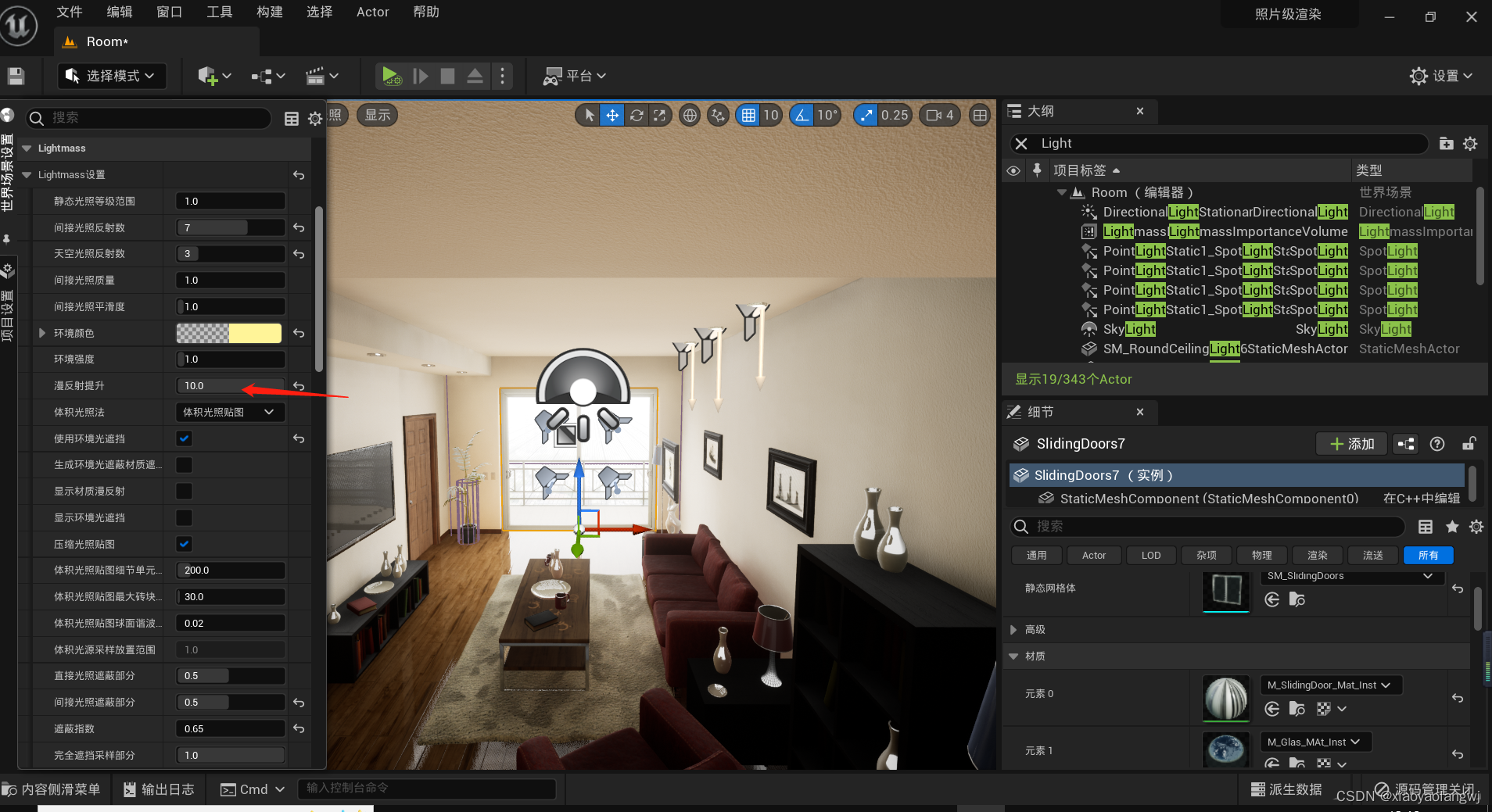Screen dimensions: 1492x812
Task: Reset 漫反射提升 value to default
Action: coord(299,386)
